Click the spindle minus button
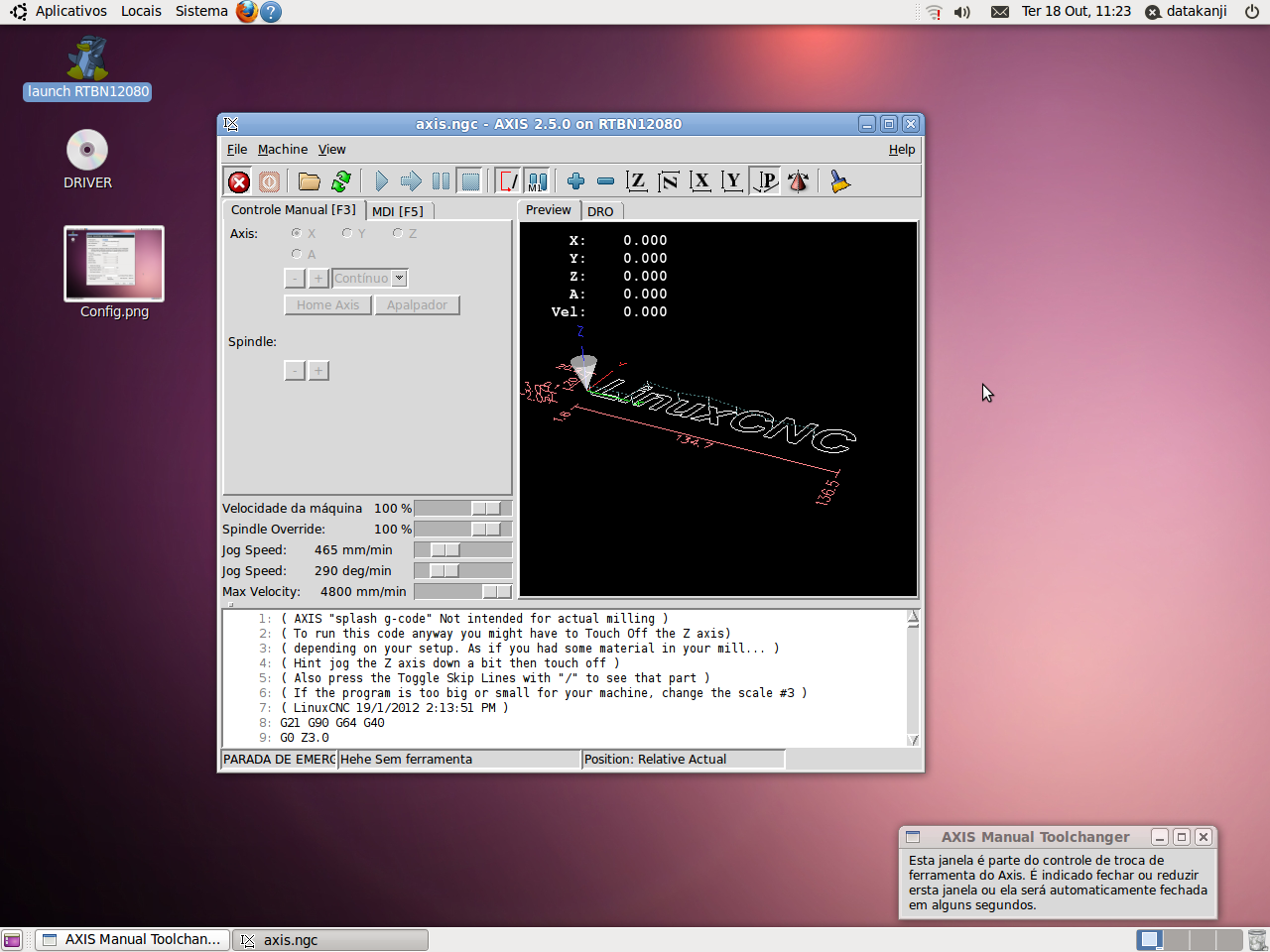 pos(295,371)
